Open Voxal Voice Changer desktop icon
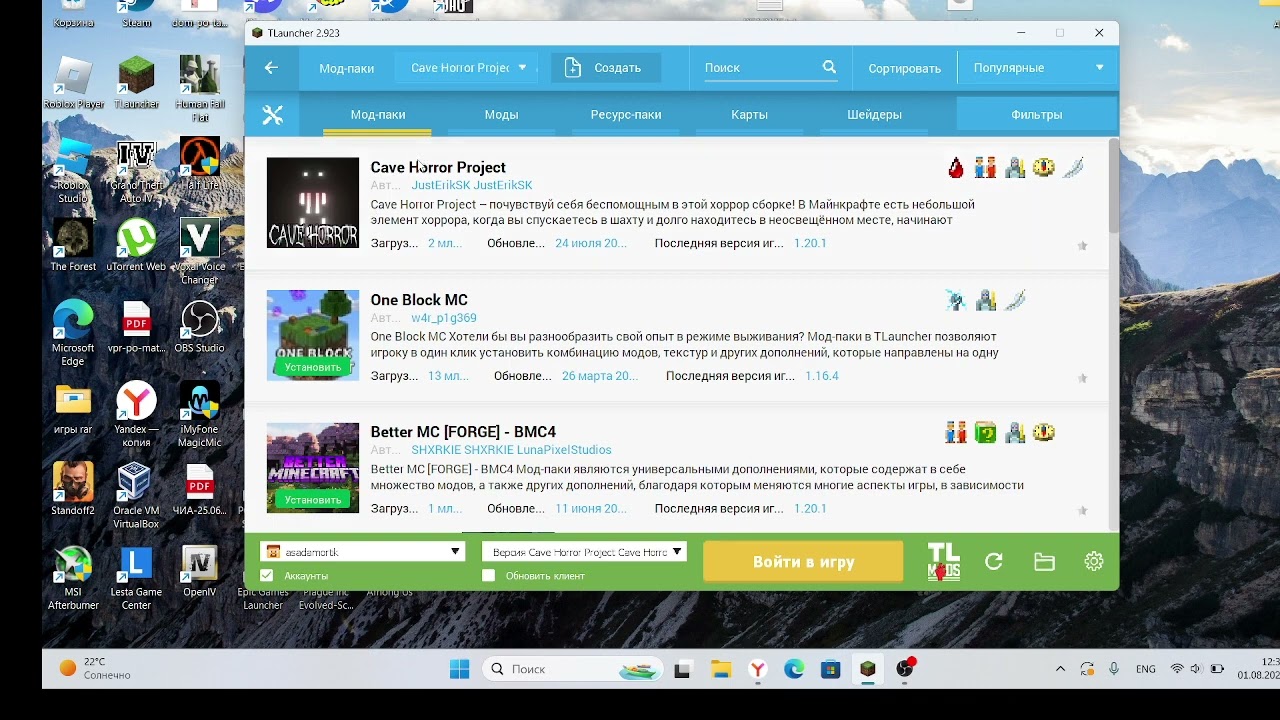The image size is (1280, 720). (x=199, y=252)
